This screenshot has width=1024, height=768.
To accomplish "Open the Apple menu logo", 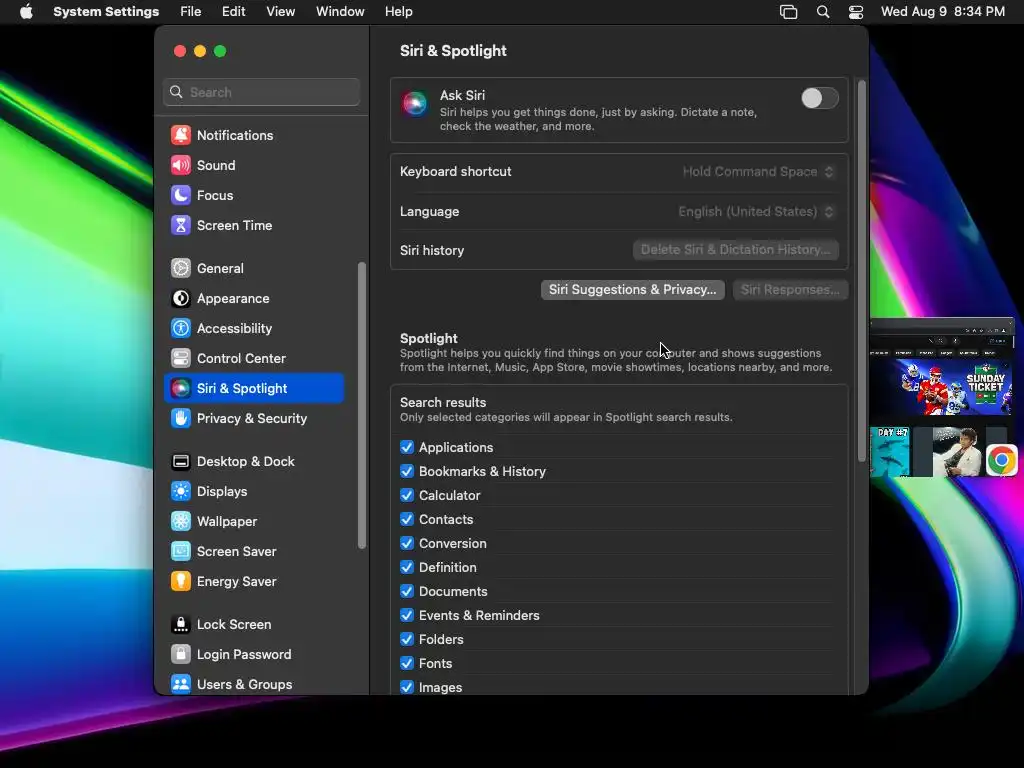I will coord(26,12).
